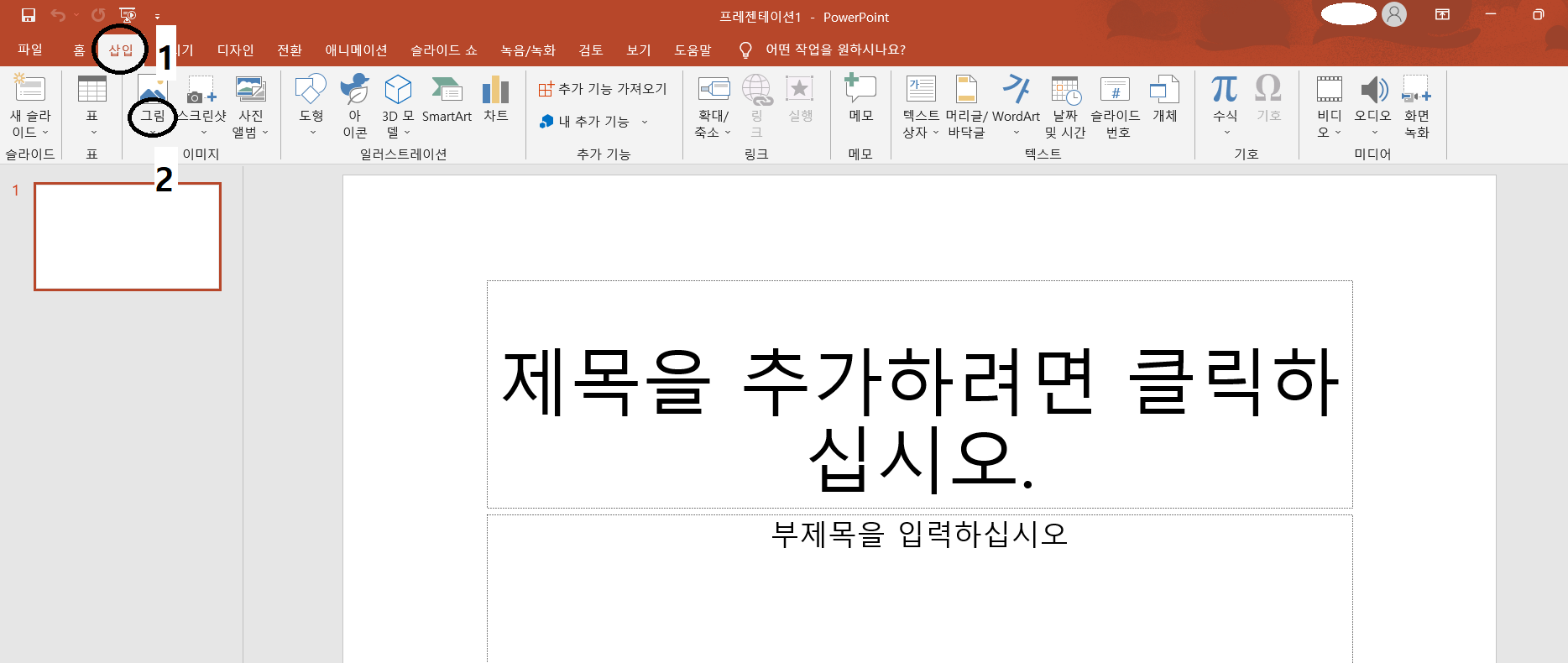
Task: Open the Customize Quick Access Toolbar arrow
Action: (x=157, y=16)
